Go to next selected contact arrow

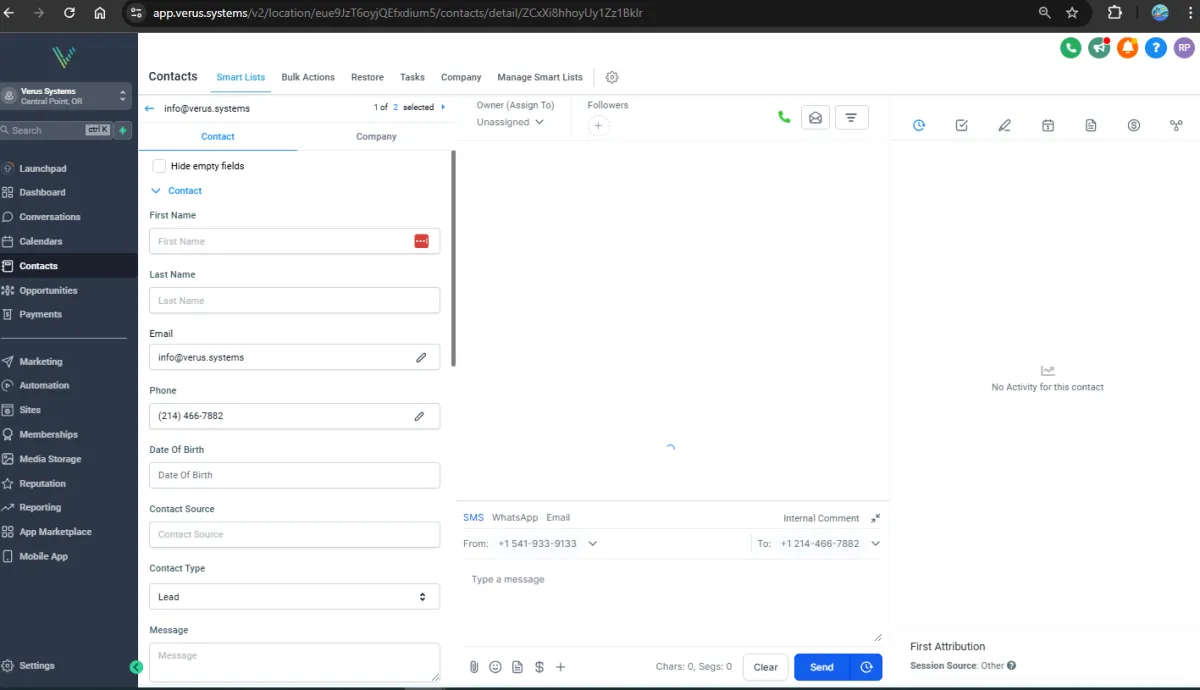[x=443, y=107]
